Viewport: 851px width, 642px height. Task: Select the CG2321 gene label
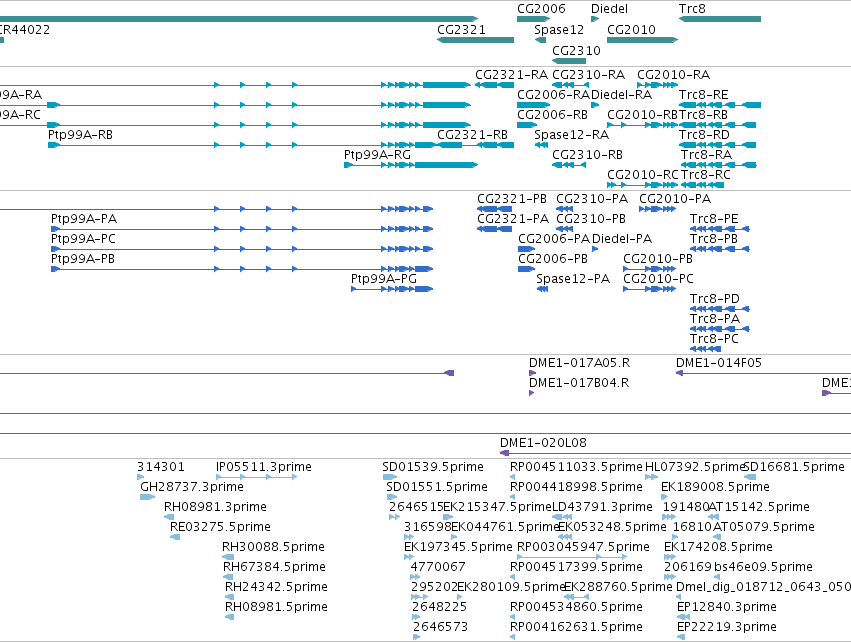coord(461,30)
